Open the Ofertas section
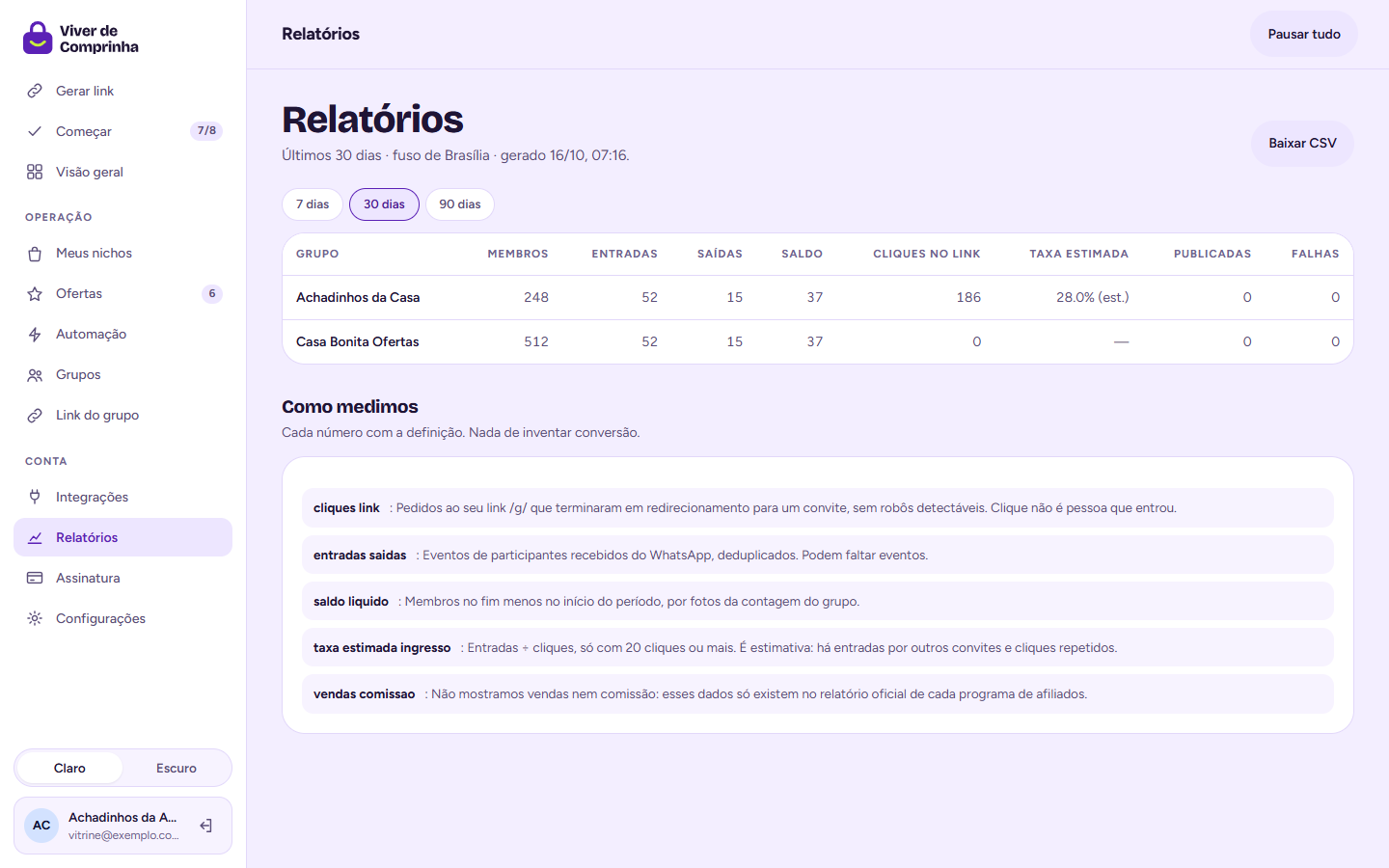The width and height of the screenshot is (1389, 868). pos(123,293)
